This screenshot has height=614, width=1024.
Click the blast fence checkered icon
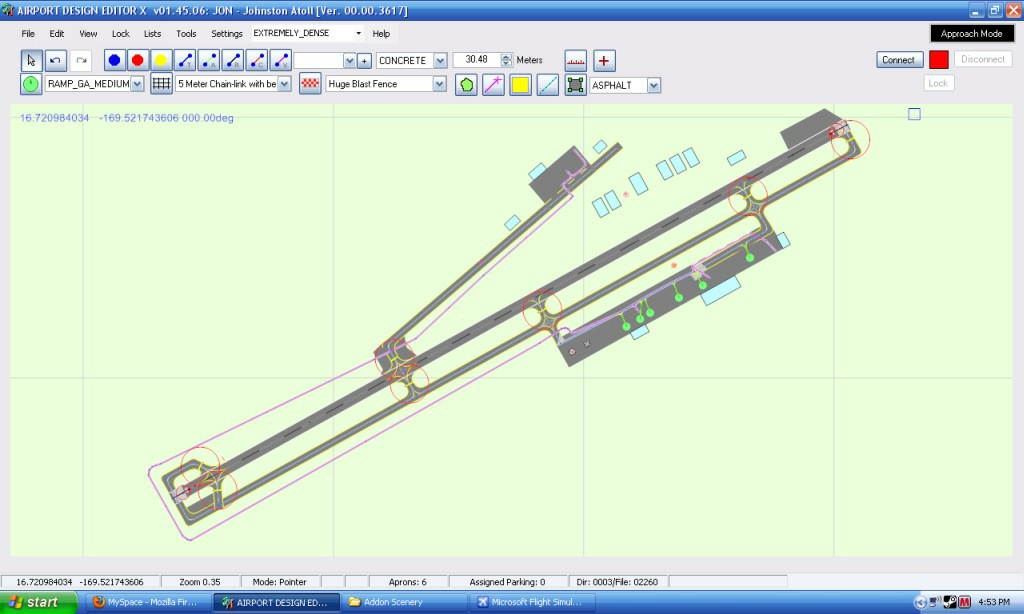(311, 84)
